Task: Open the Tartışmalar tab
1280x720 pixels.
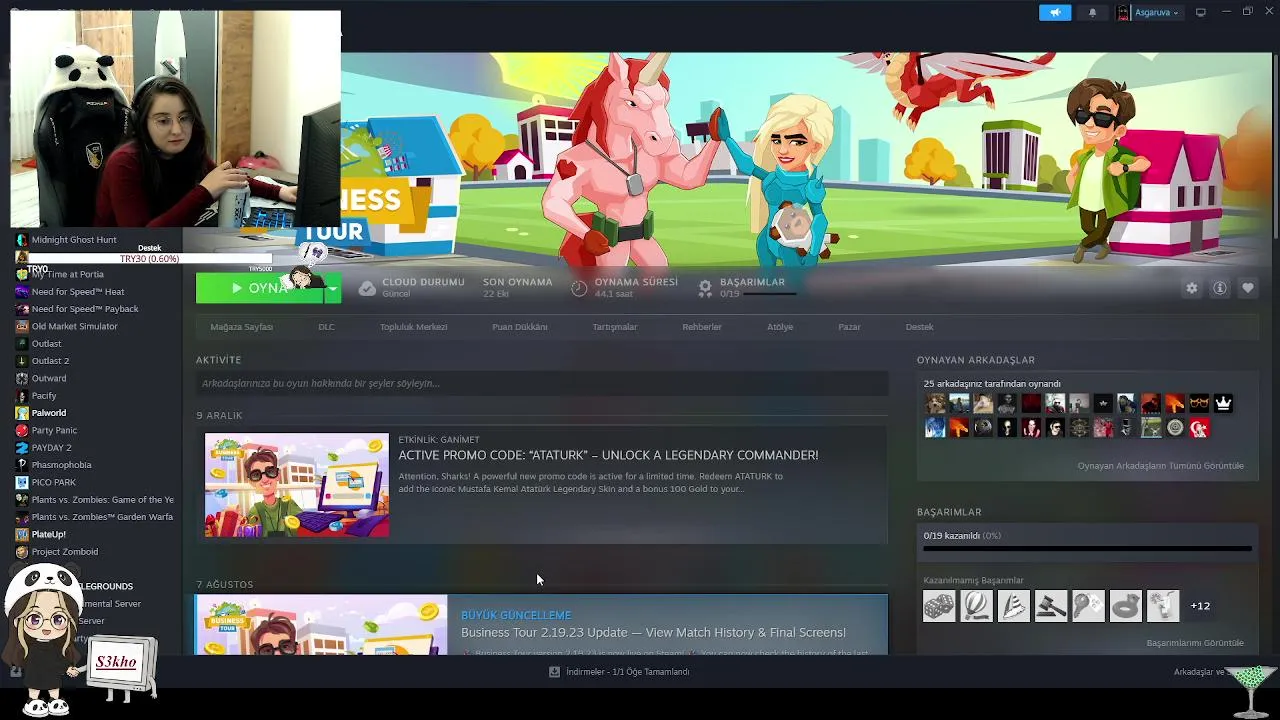Action: click(614, 327)
